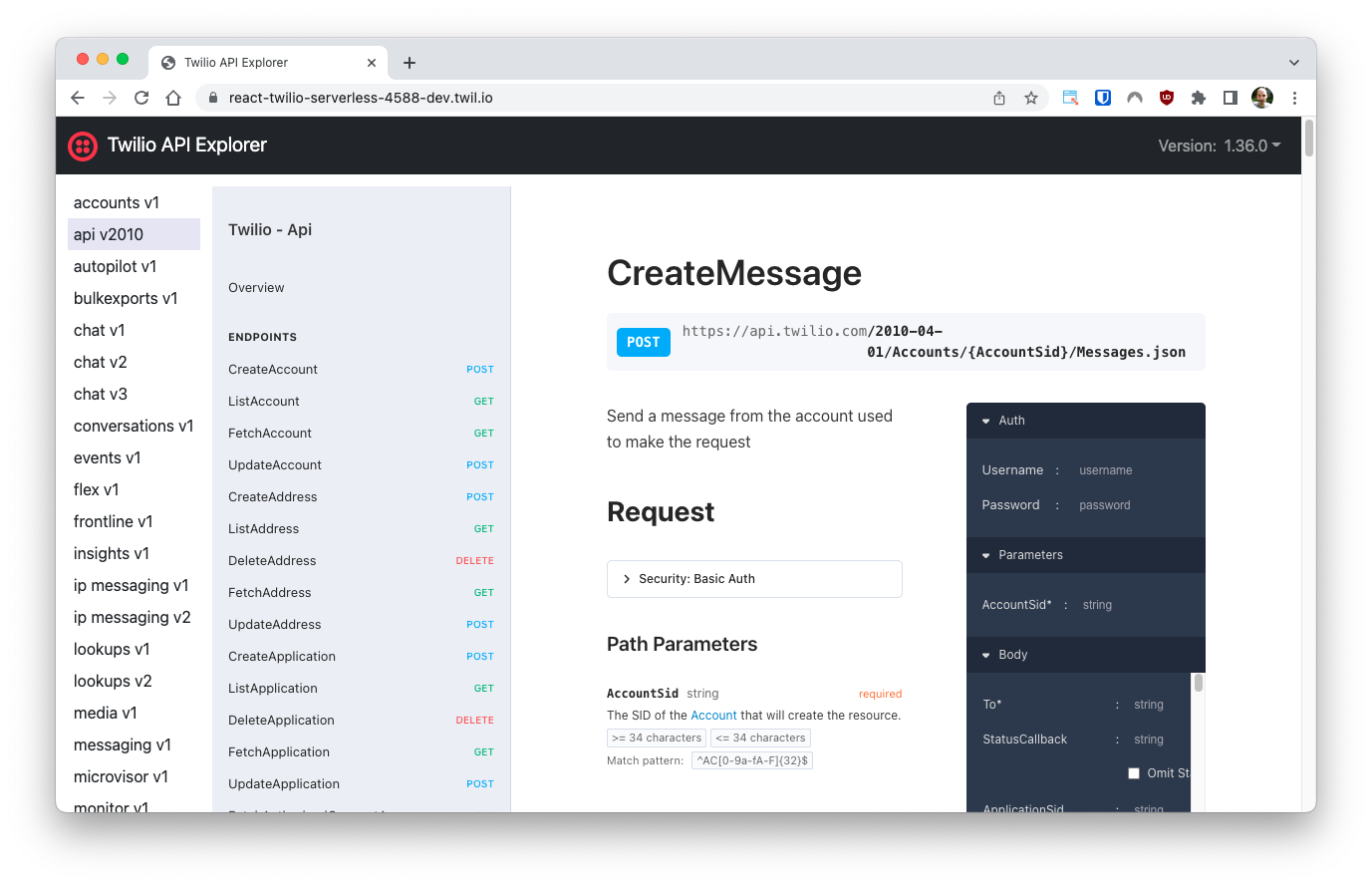Open FetchApplication endpoint

361,752
